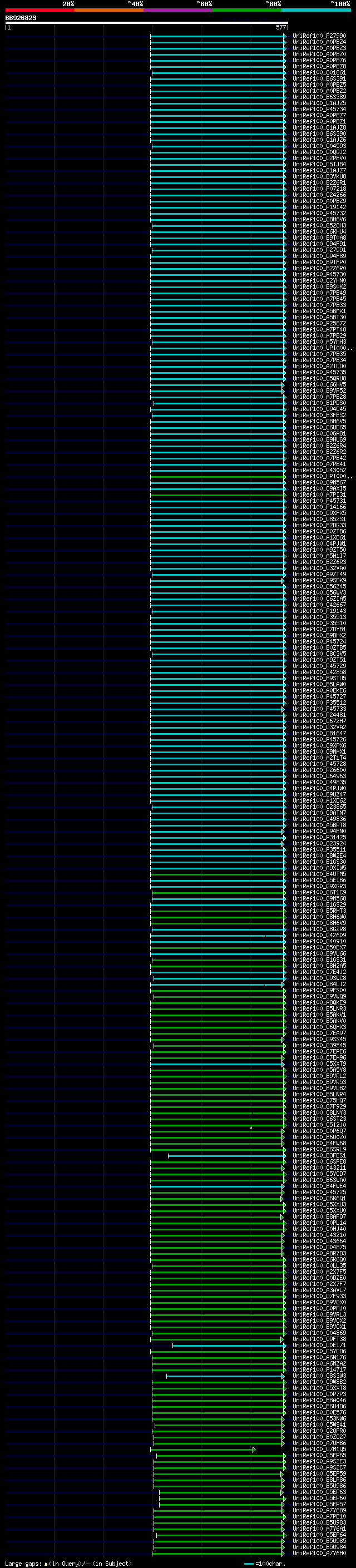The height and width of the screenshot is (1568, 356).
Task: Click label UniRef100_O04869
Action: tap(319, 1333)
